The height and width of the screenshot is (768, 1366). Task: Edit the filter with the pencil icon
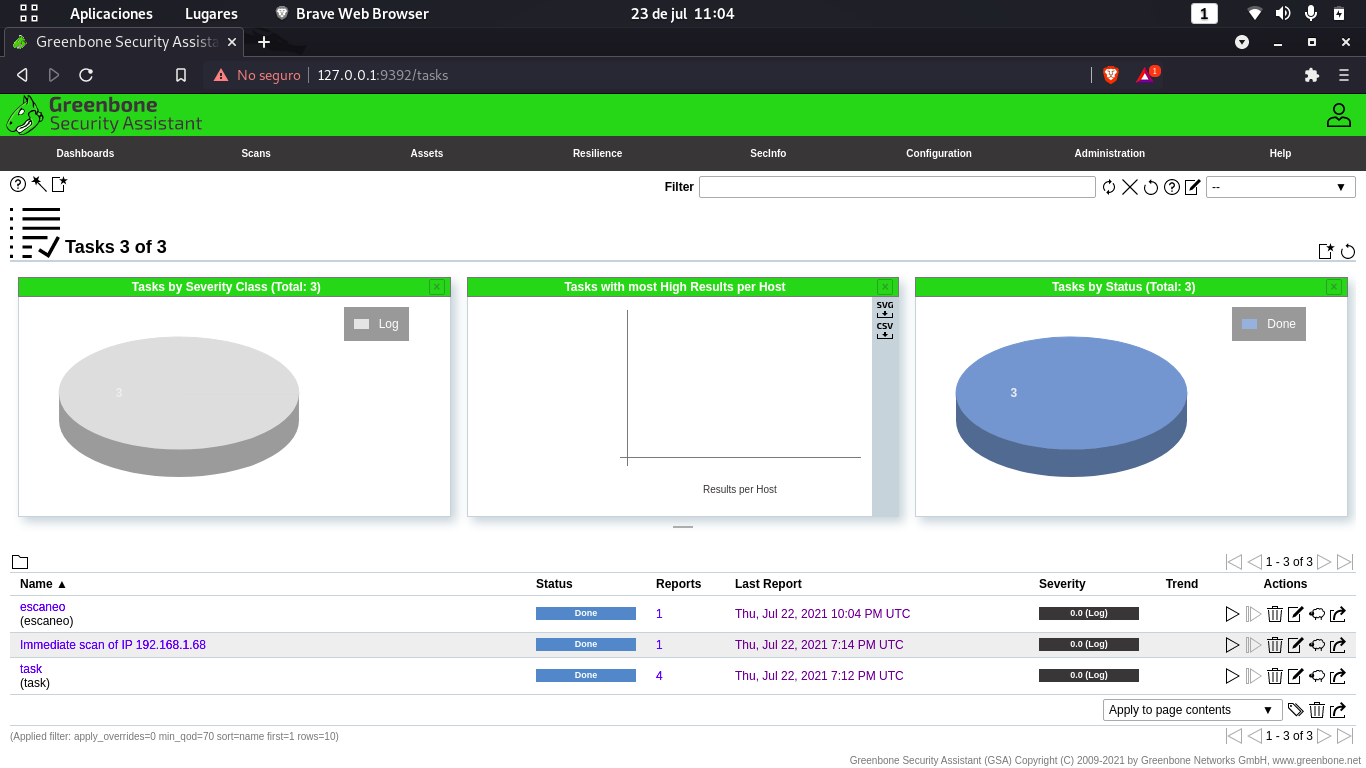[x=1192, y=187]
